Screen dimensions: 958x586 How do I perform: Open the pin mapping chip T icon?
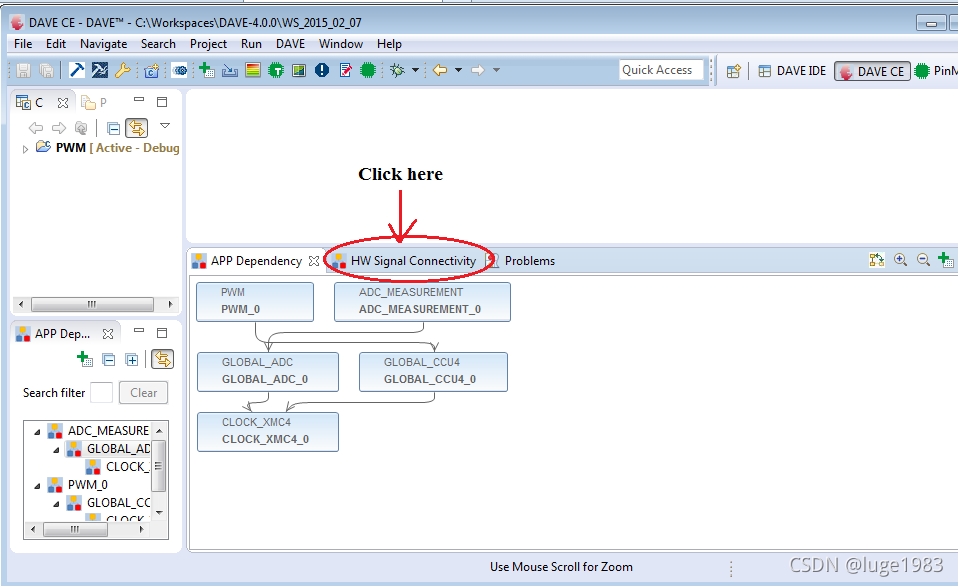coord(276,70)
